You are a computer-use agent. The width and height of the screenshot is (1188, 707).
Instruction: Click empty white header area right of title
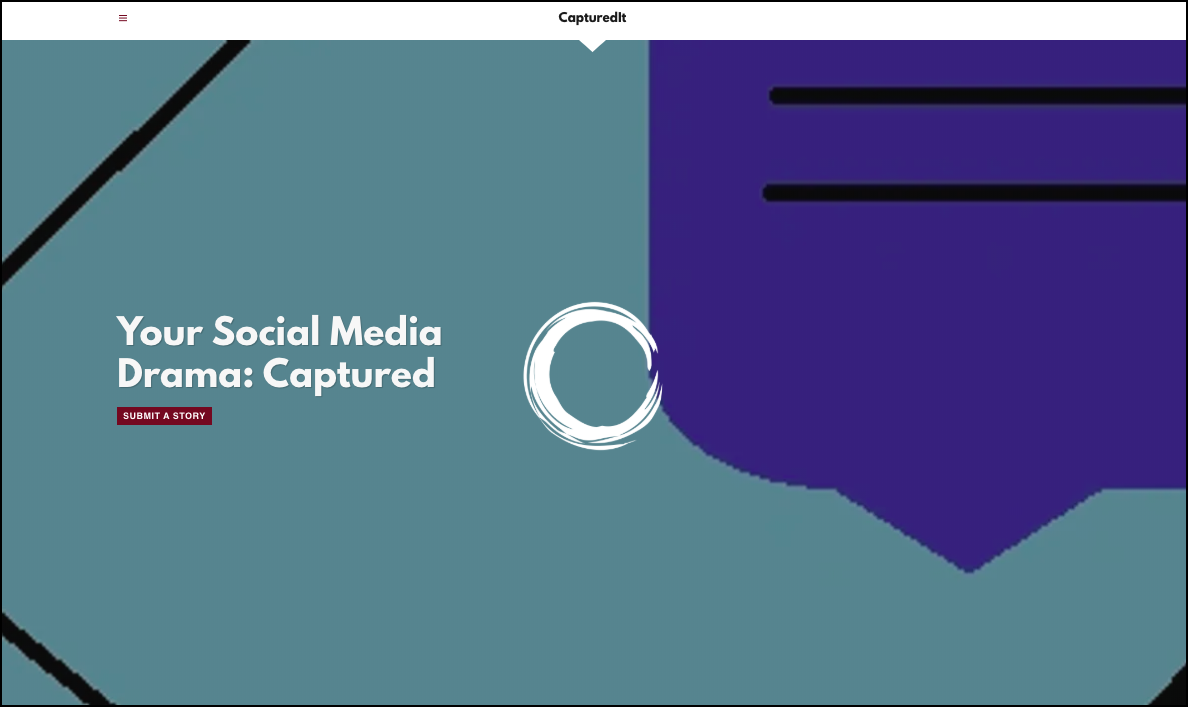(x=900, y=20)
